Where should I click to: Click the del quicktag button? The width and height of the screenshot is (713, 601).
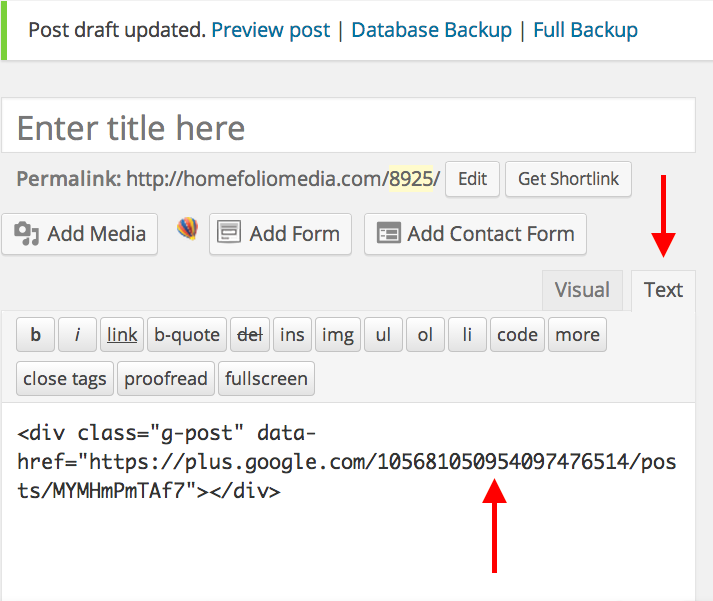[250, 335]
